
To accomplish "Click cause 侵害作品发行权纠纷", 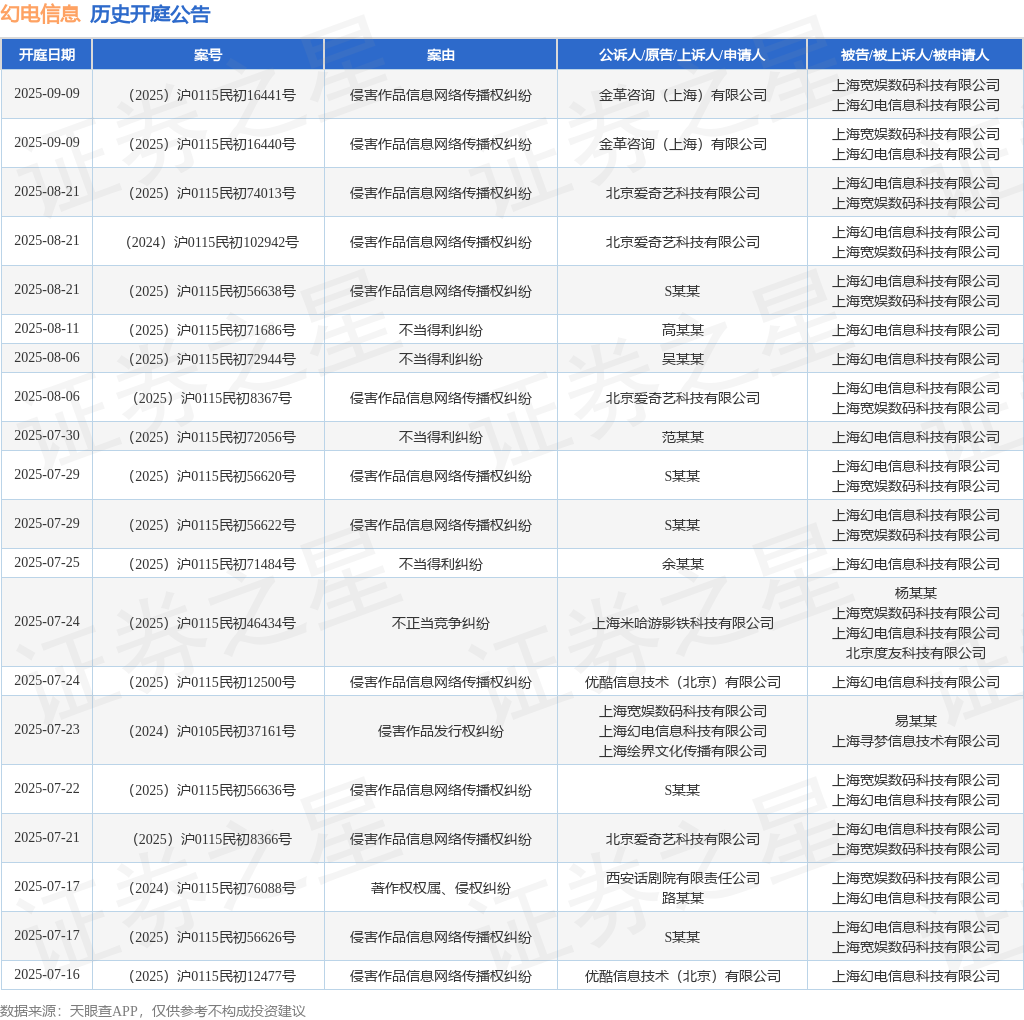I will click(440, 731).
